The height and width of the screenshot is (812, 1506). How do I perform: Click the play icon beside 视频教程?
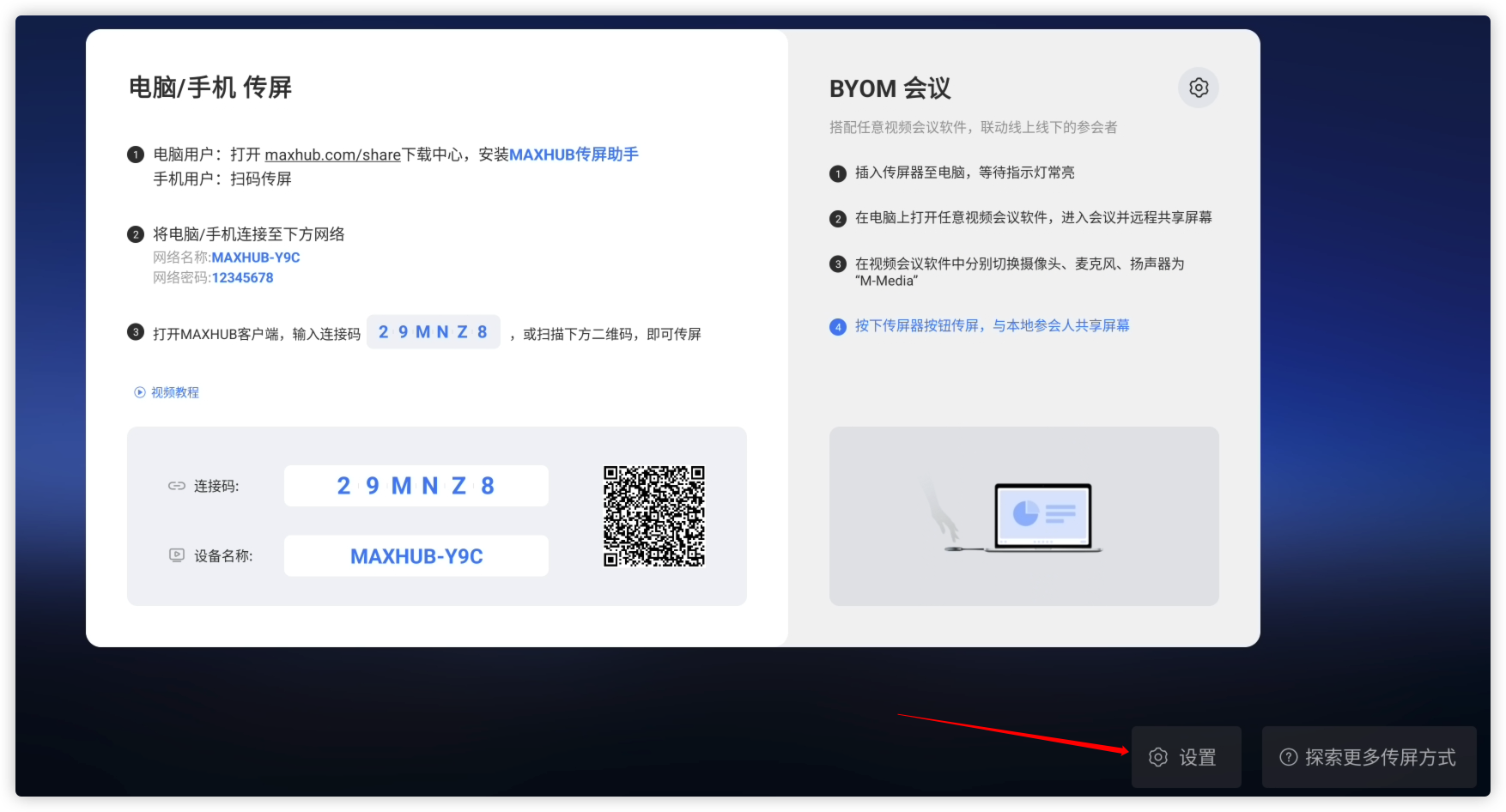(x=140, y=392)
